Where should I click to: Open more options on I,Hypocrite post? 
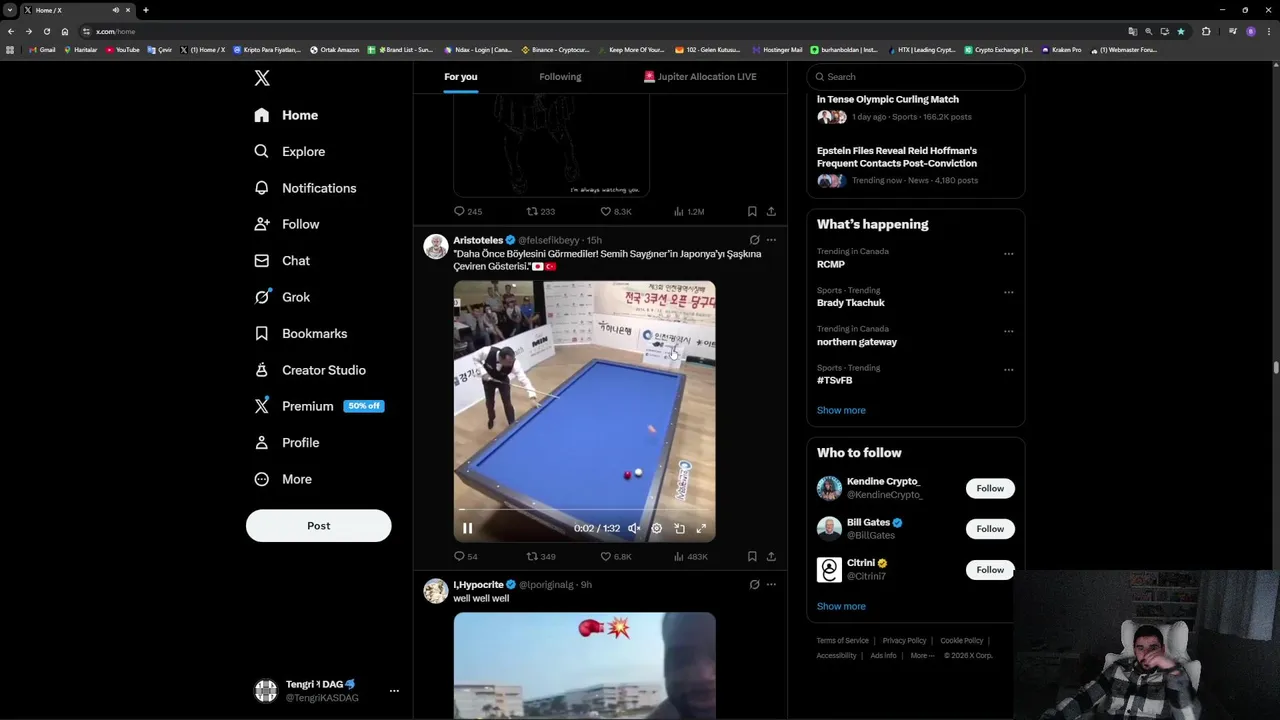[771, 584]
